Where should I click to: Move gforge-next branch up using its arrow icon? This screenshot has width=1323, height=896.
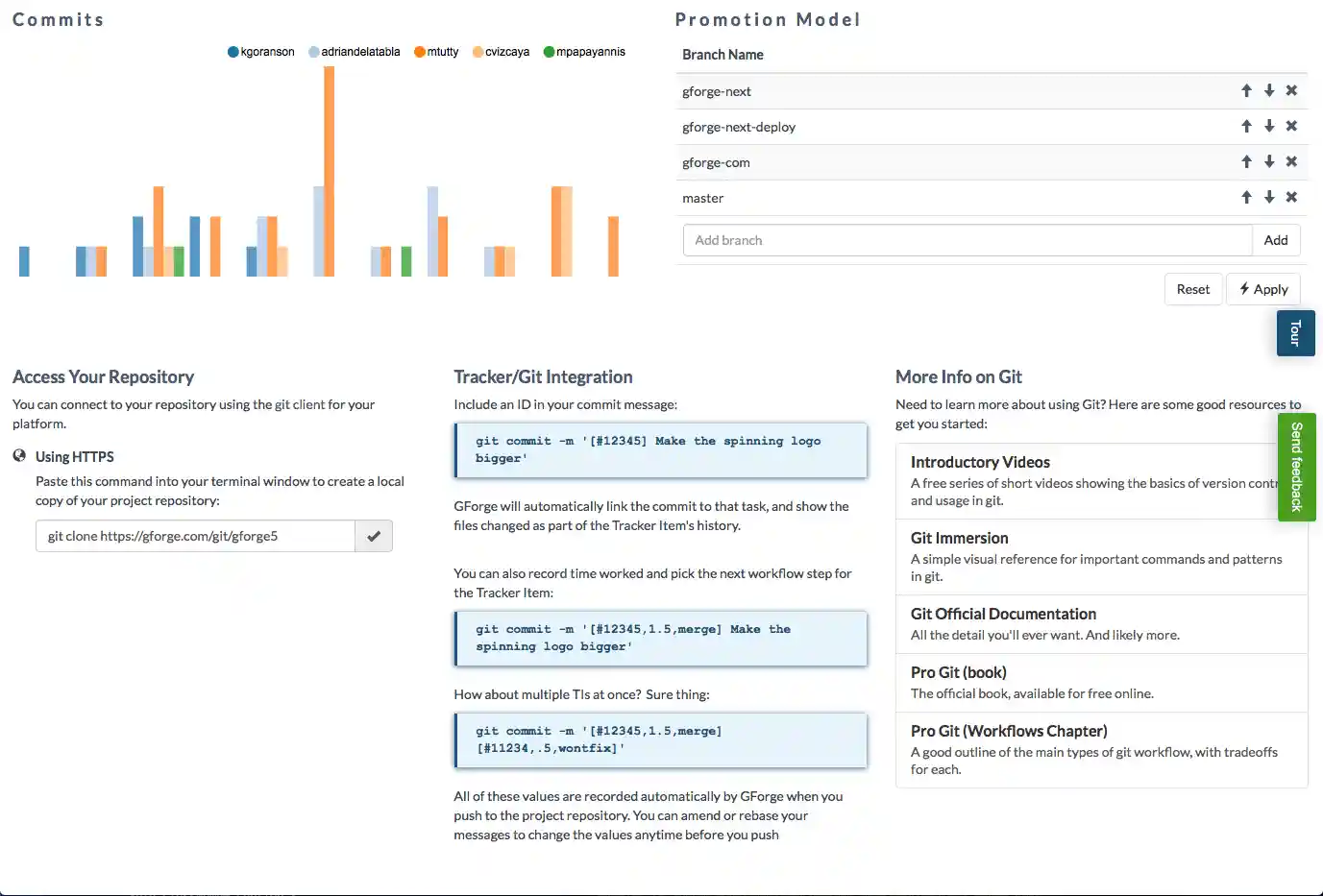tap(1246, 90)
